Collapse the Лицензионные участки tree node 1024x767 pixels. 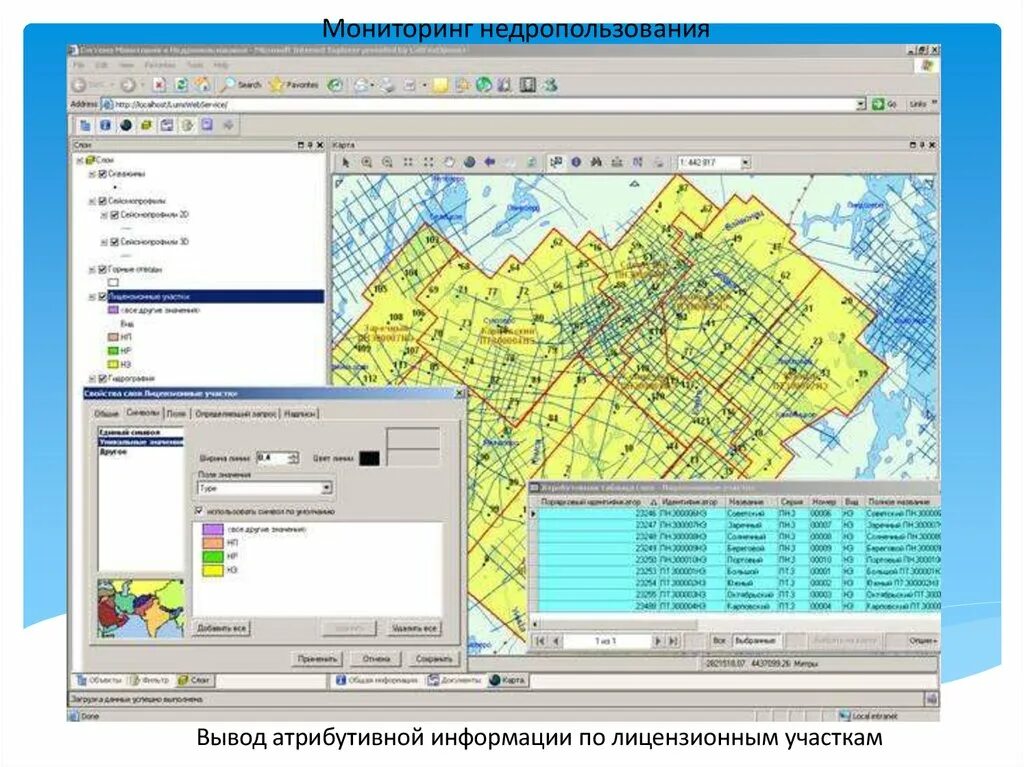92,297
